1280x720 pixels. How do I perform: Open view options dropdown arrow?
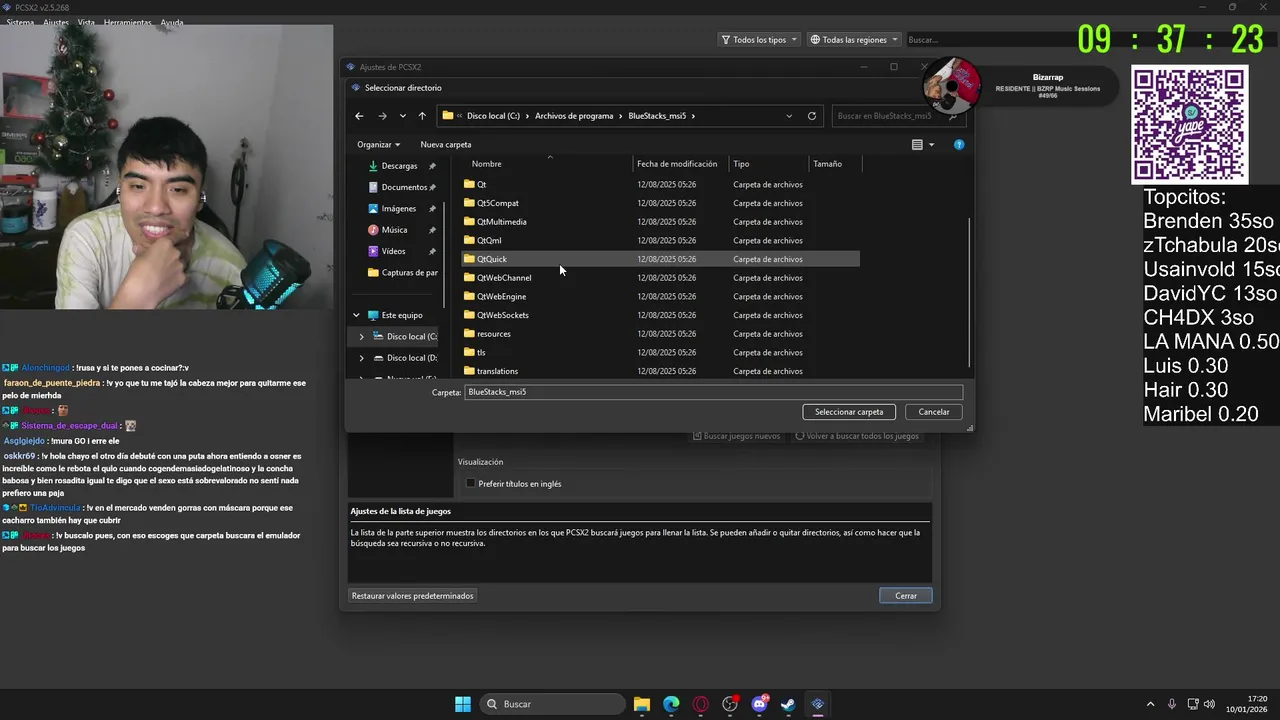coord(932,145)
